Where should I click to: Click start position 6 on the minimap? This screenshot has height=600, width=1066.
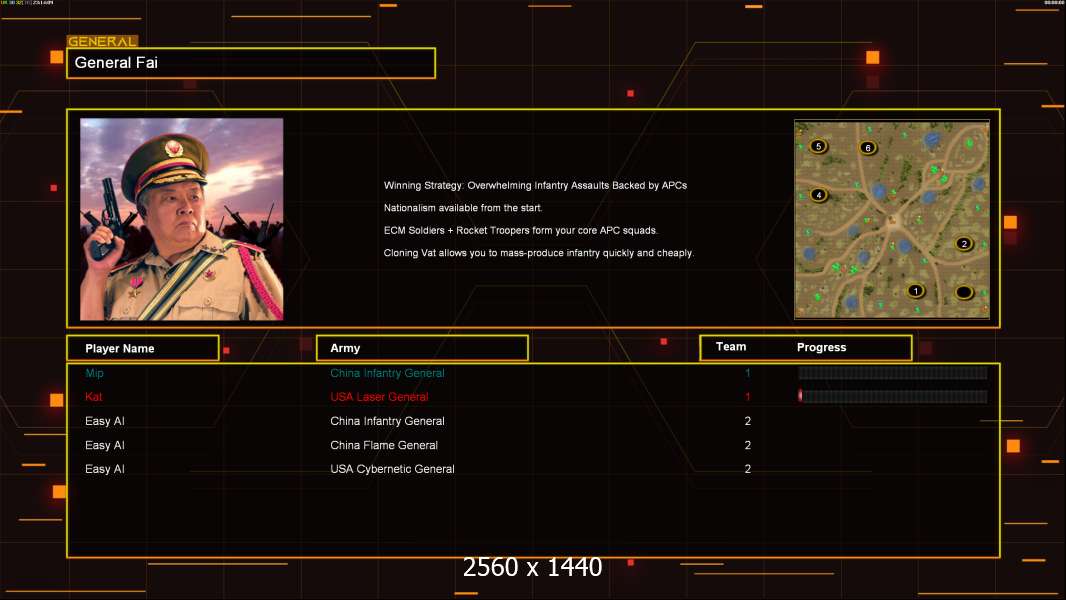867,147
